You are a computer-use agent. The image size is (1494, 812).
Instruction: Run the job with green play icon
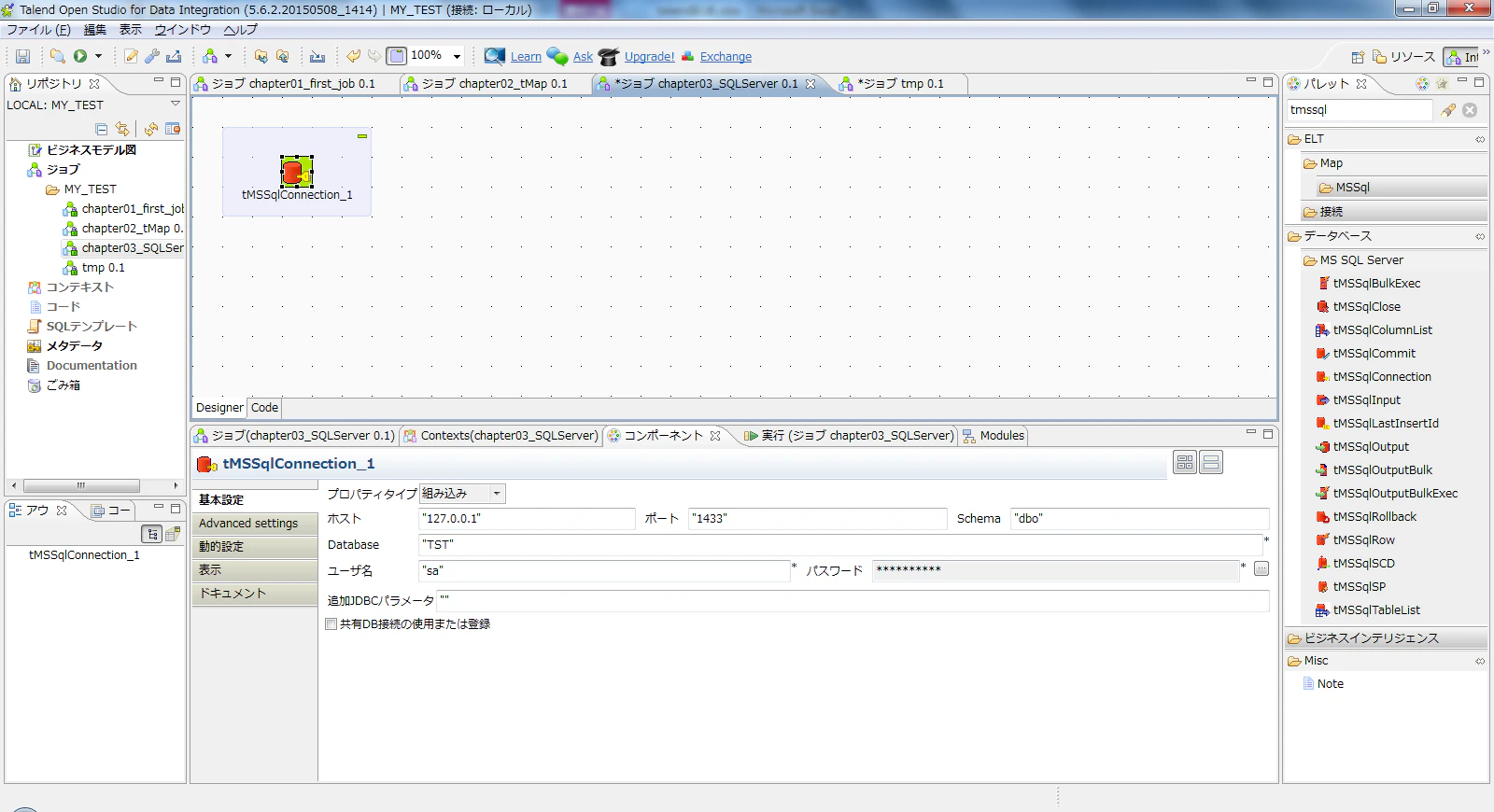tap(80, 56)
